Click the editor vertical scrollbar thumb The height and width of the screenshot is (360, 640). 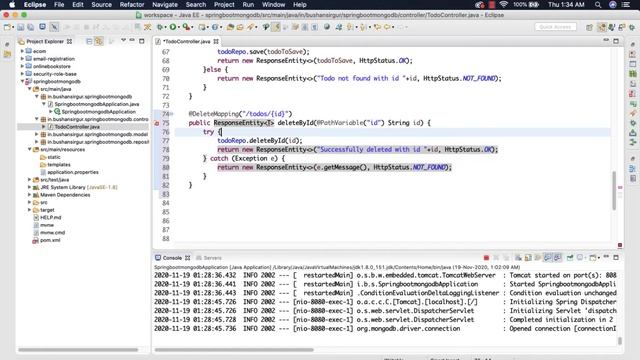coord(614,190)
